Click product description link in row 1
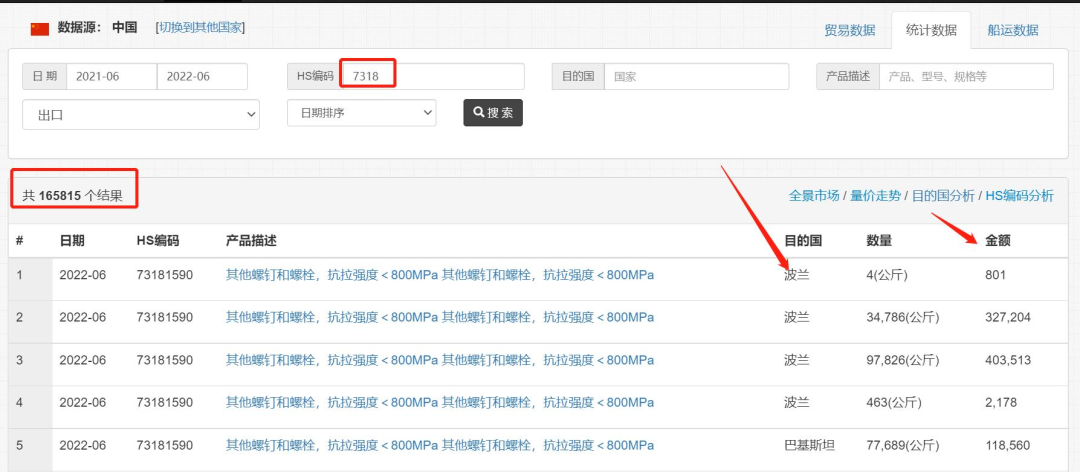 tap(440, 275)
